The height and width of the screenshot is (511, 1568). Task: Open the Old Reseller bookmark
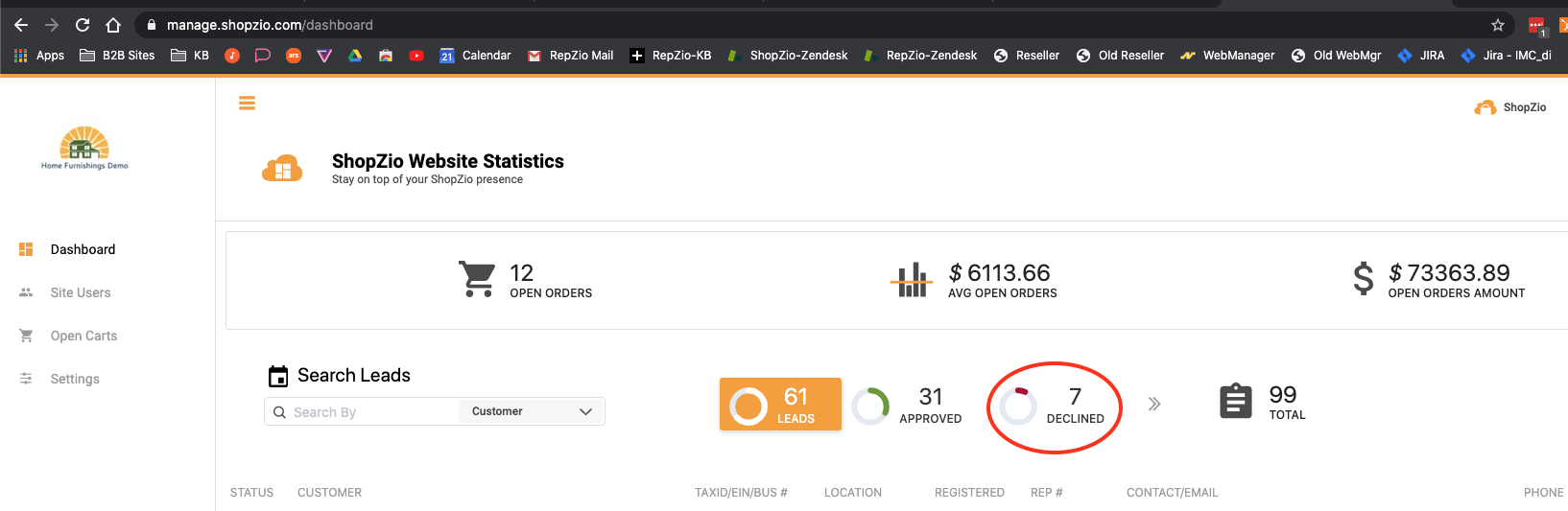tap(1120, 56)
